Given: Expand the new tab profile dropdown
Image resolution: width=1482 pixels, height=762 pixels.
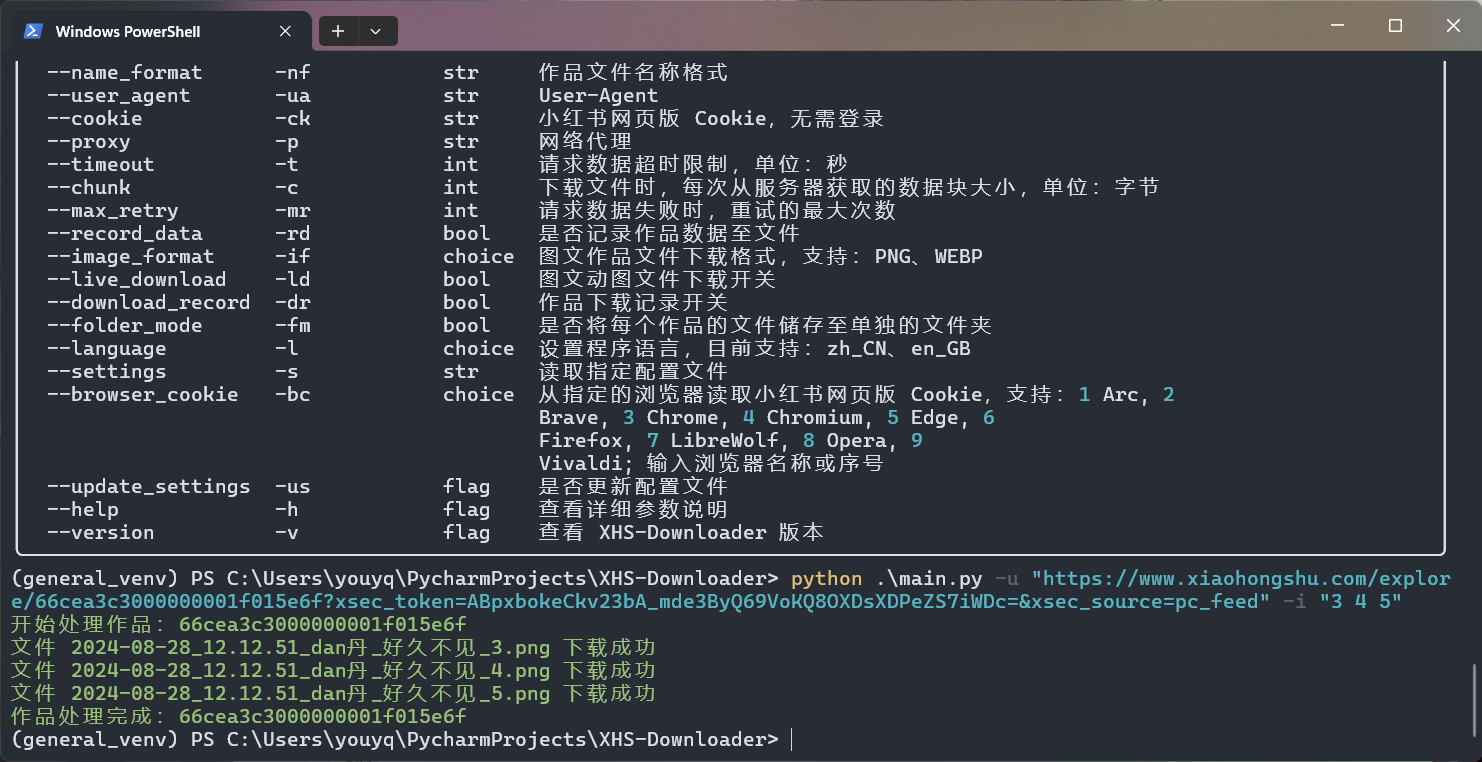Looking at the screenshot, I should [376, 31].
